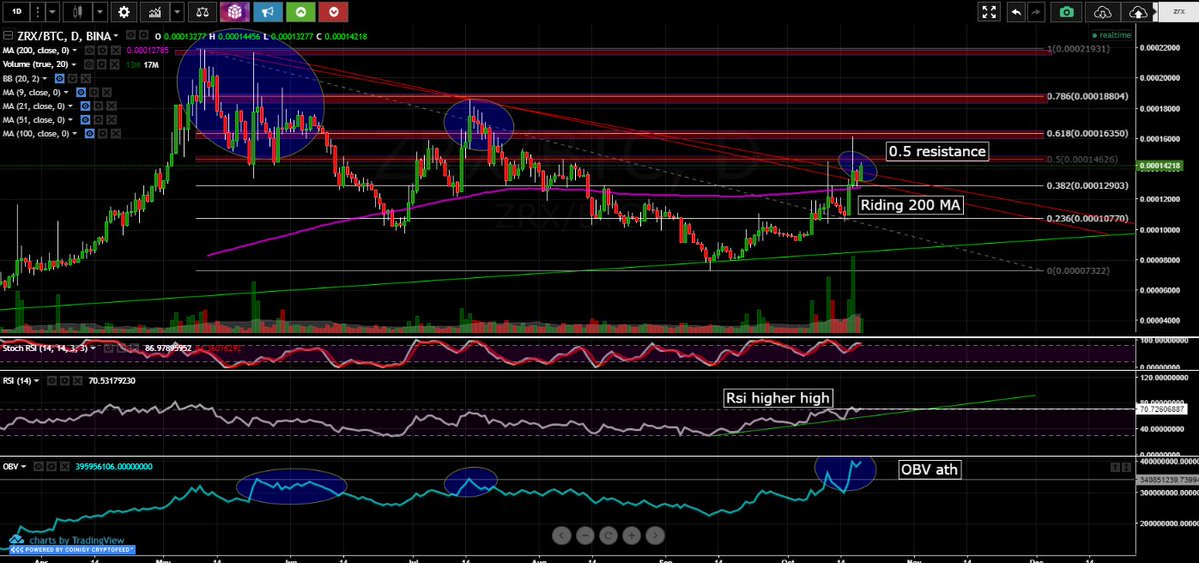Open the more intervals dots menu
The height and width of the screenshot is (563, 1199).
point(36,11)
